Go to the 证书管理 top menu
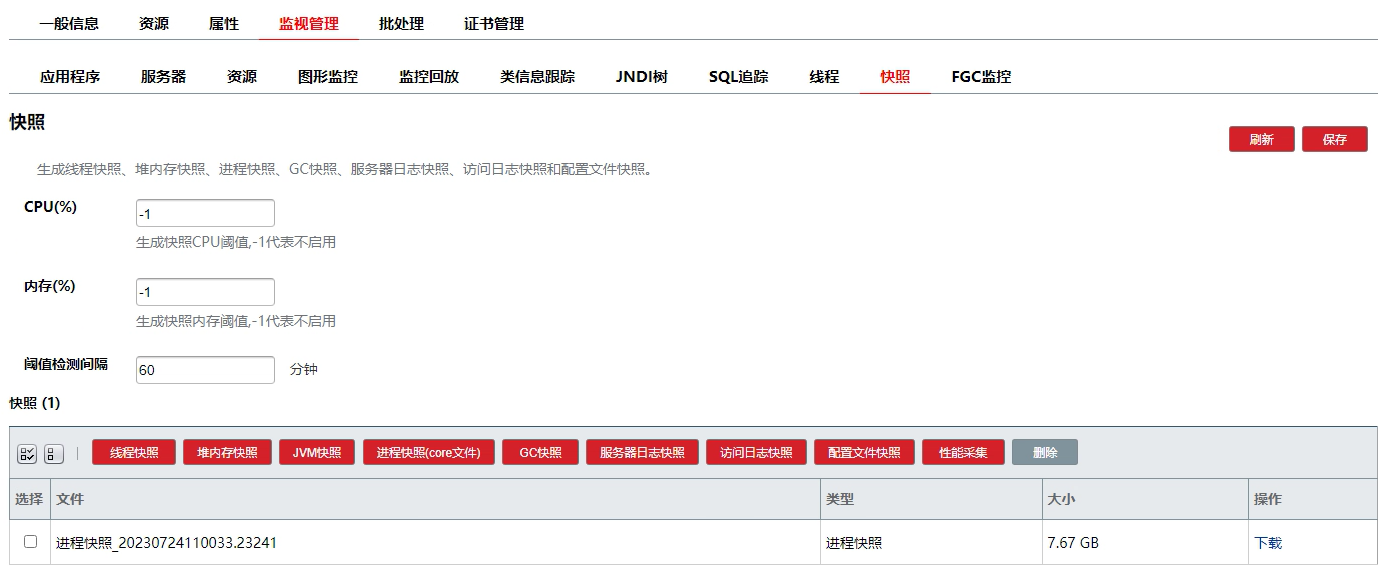Image resolution: width=1388 pixels, height=578 pixels. 494,24
